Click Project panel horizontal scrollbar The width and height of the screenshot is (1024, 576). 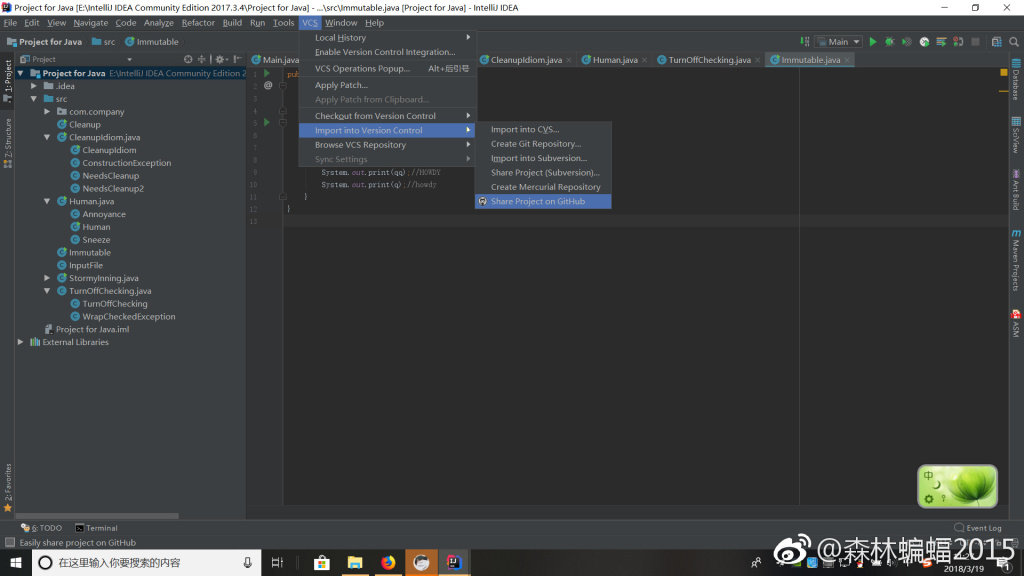pos(97,516)
